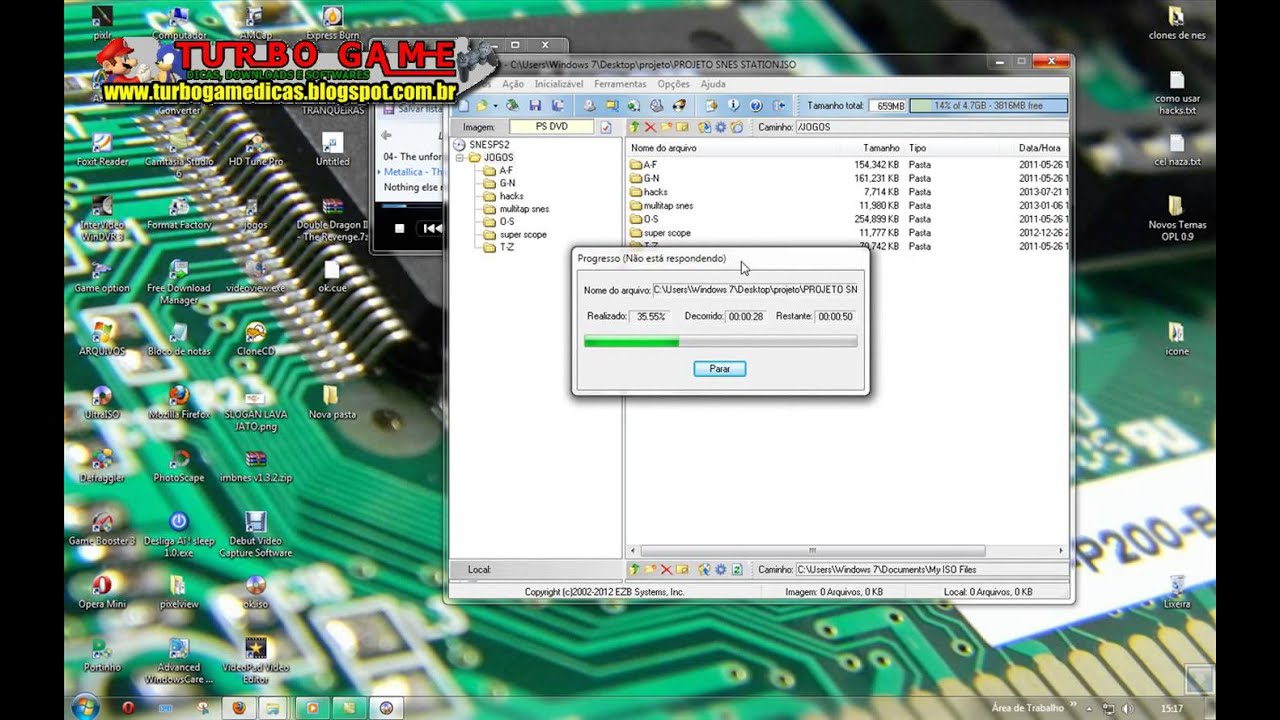Click the Windows Start button
This screenshot has width=1280, height=720.
[x=86, y=706]
